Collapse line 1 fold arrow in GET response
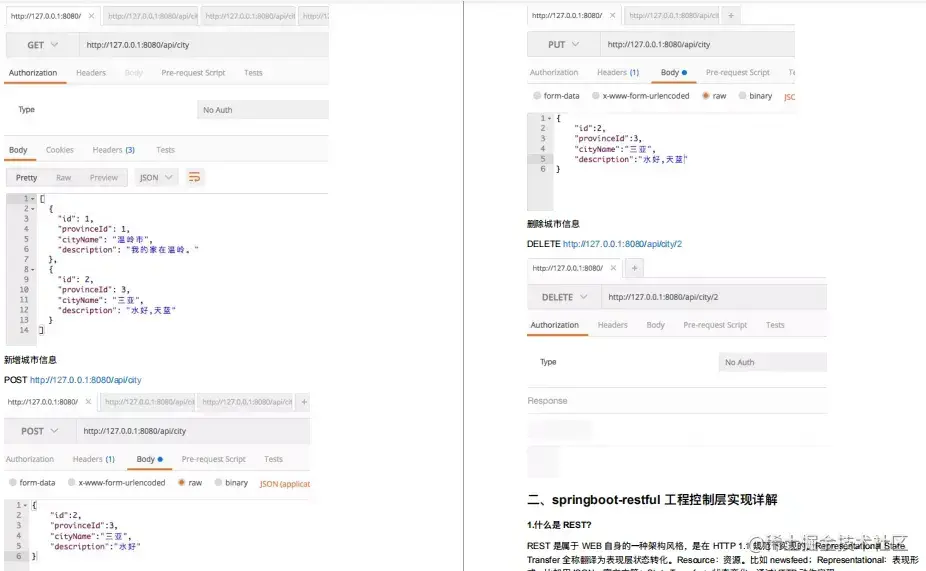 [x=32, y=199]
